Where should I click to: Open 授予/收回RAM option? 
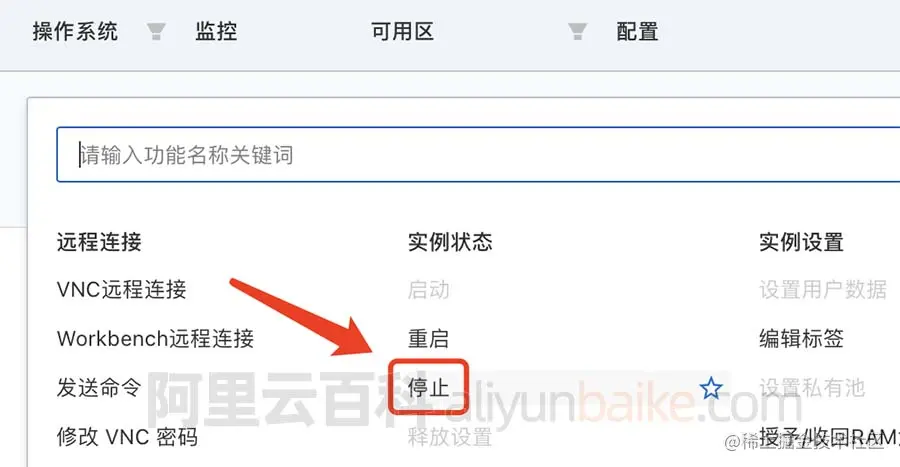click(x=829, y=437)
